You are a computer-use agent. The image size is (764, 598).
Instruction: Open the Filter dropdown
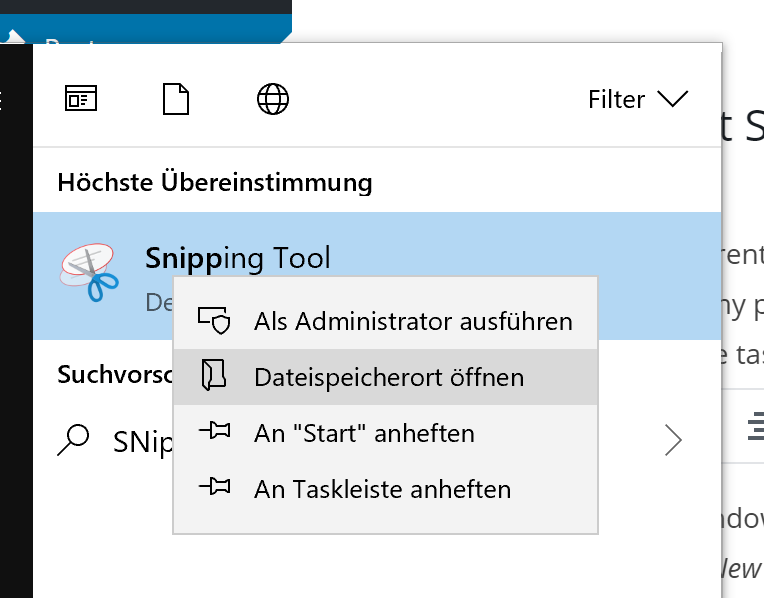tap(638, 99)
